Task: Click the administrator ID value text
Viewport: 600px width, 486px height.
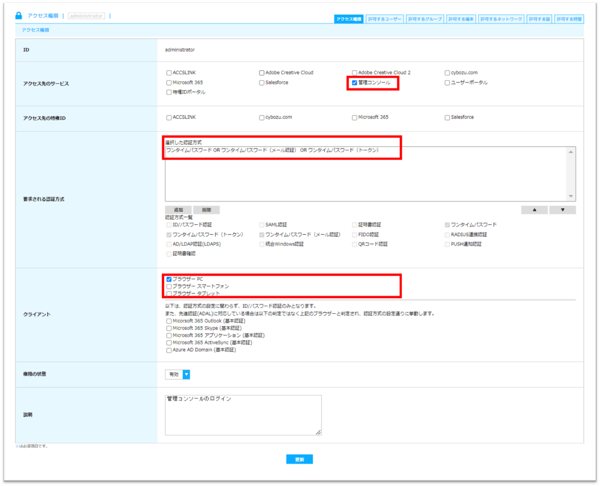Action: pos(180,50)
